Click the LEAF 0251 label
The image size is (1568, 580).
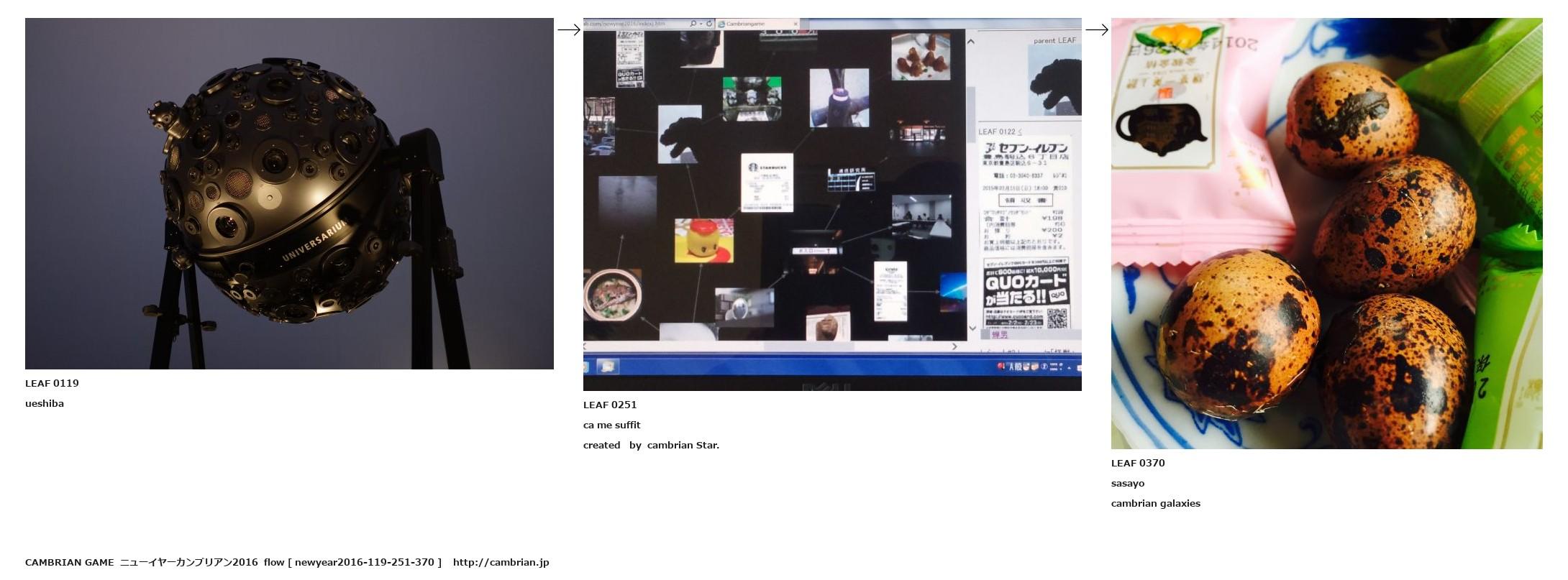tap(610, 405)
